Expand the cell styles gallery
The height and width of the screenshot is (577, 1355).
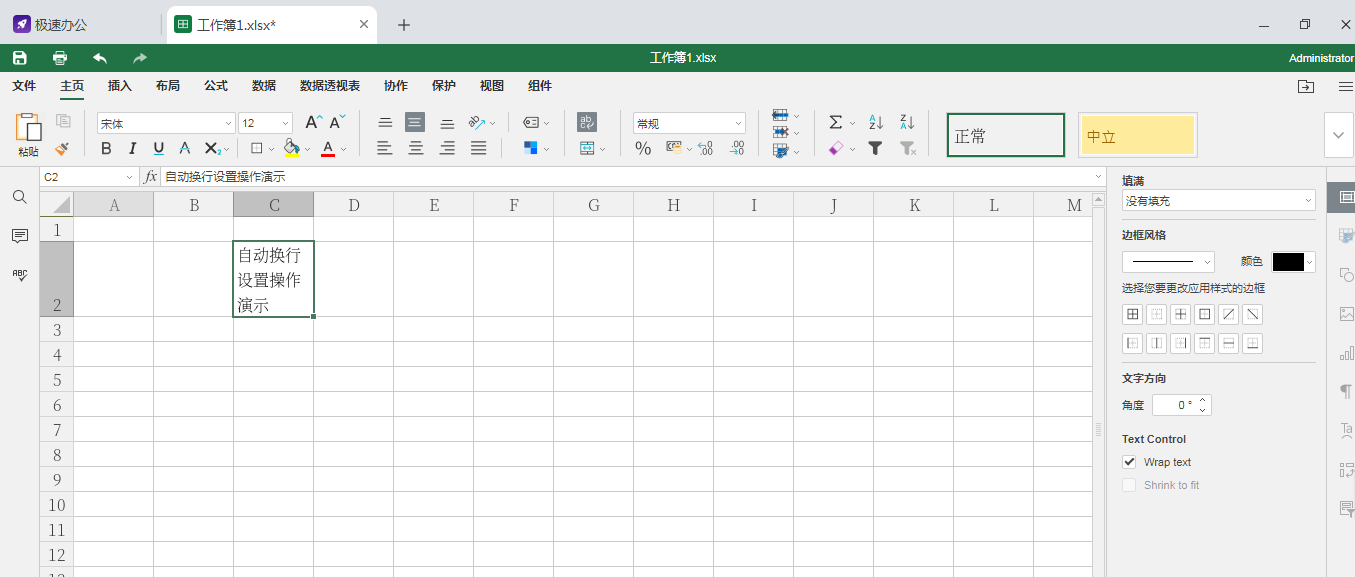tap(1339, 135)
